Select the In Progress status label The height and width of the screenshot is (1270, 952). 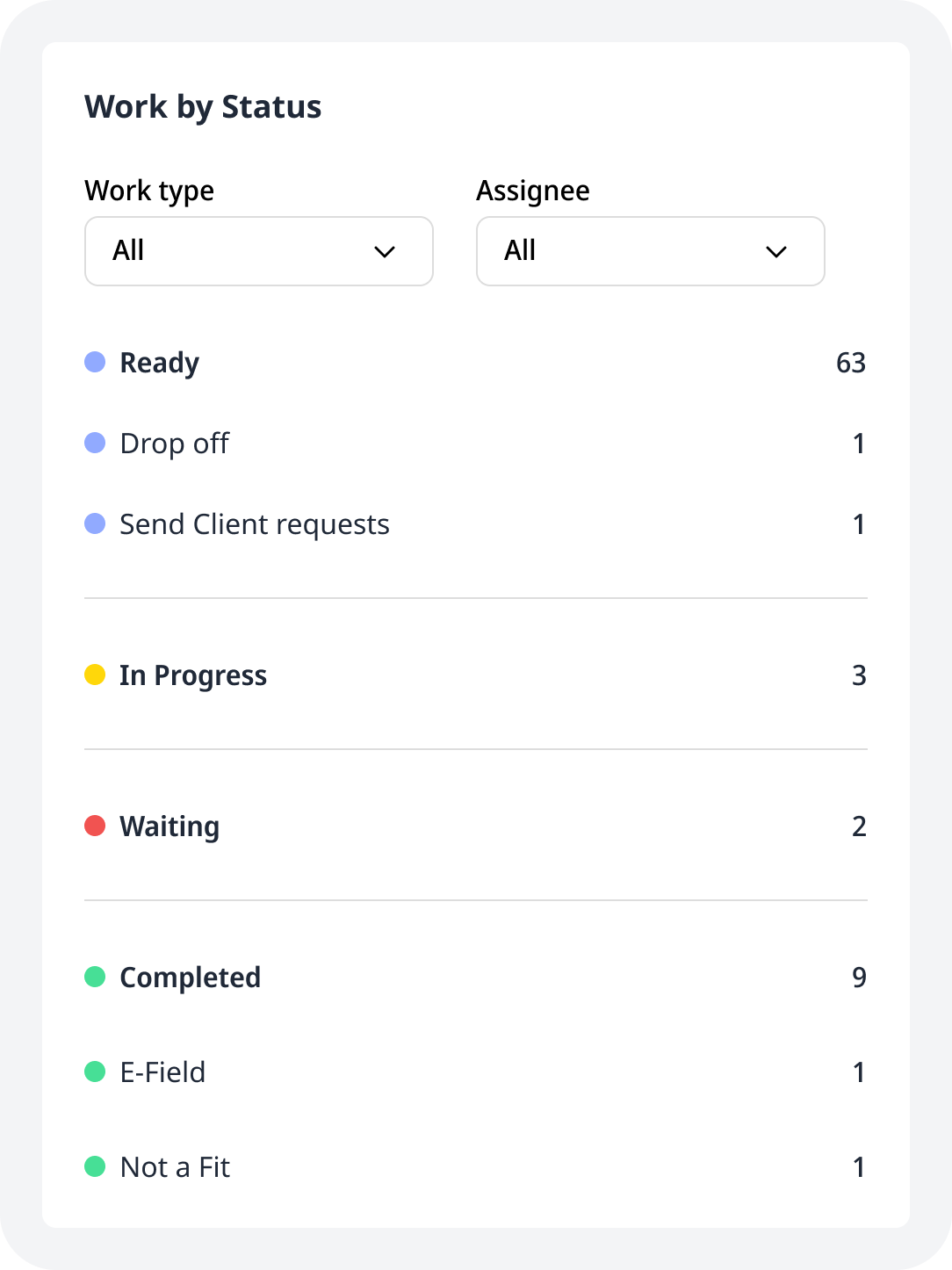click(193, 676)
